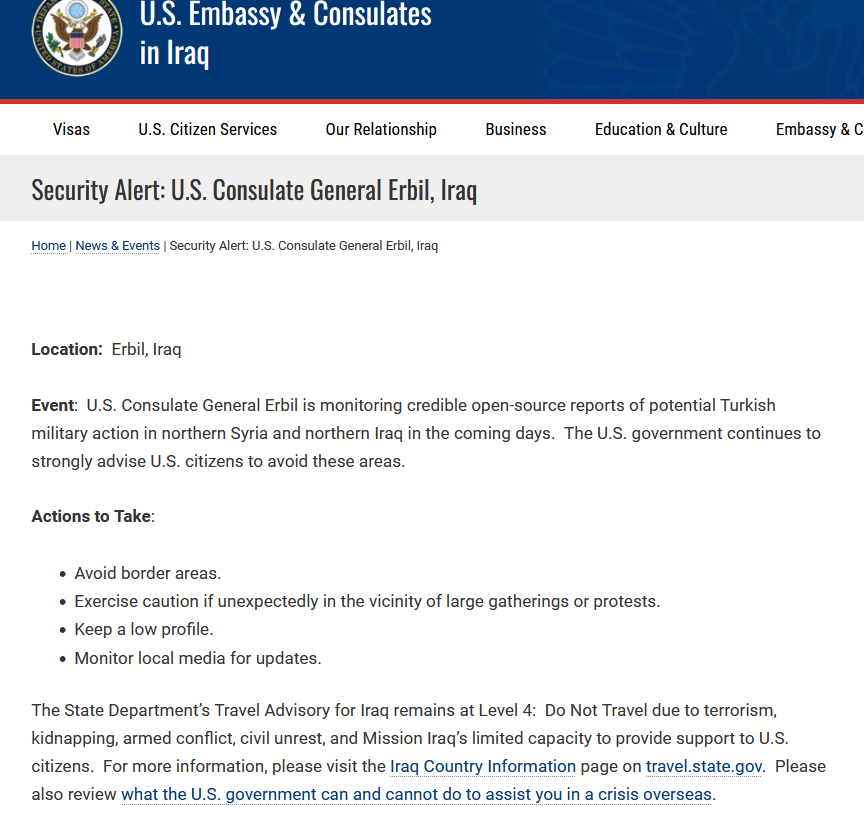This screenshot has height=825, width=864.
Task: Visit the travel.state.gov link
Action: tap(704, 766)
